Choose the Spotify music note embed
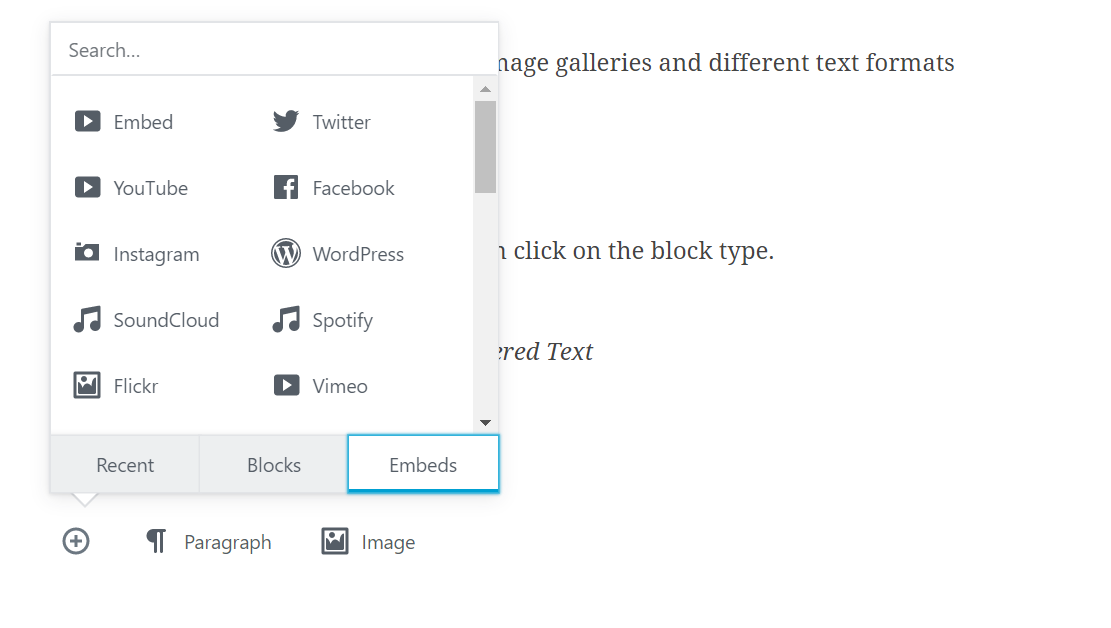Screen dimensions: 1111x628 [286, 320]
